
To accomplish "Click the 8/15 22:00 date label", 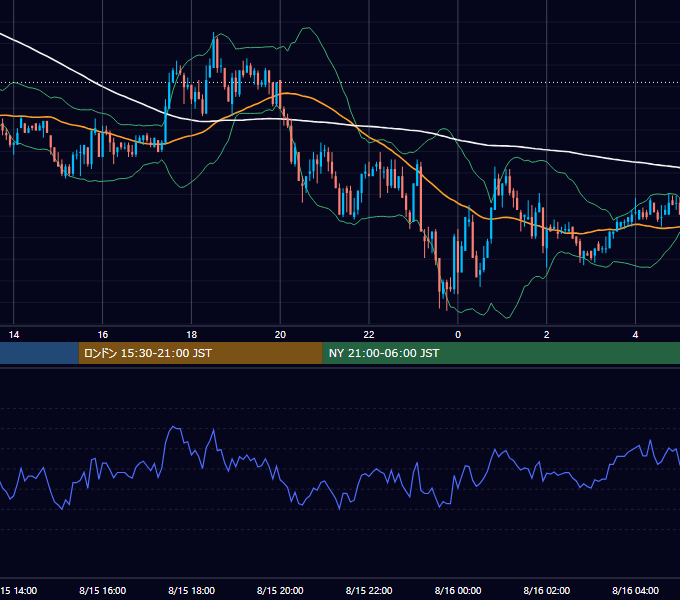I will [369, 590].
